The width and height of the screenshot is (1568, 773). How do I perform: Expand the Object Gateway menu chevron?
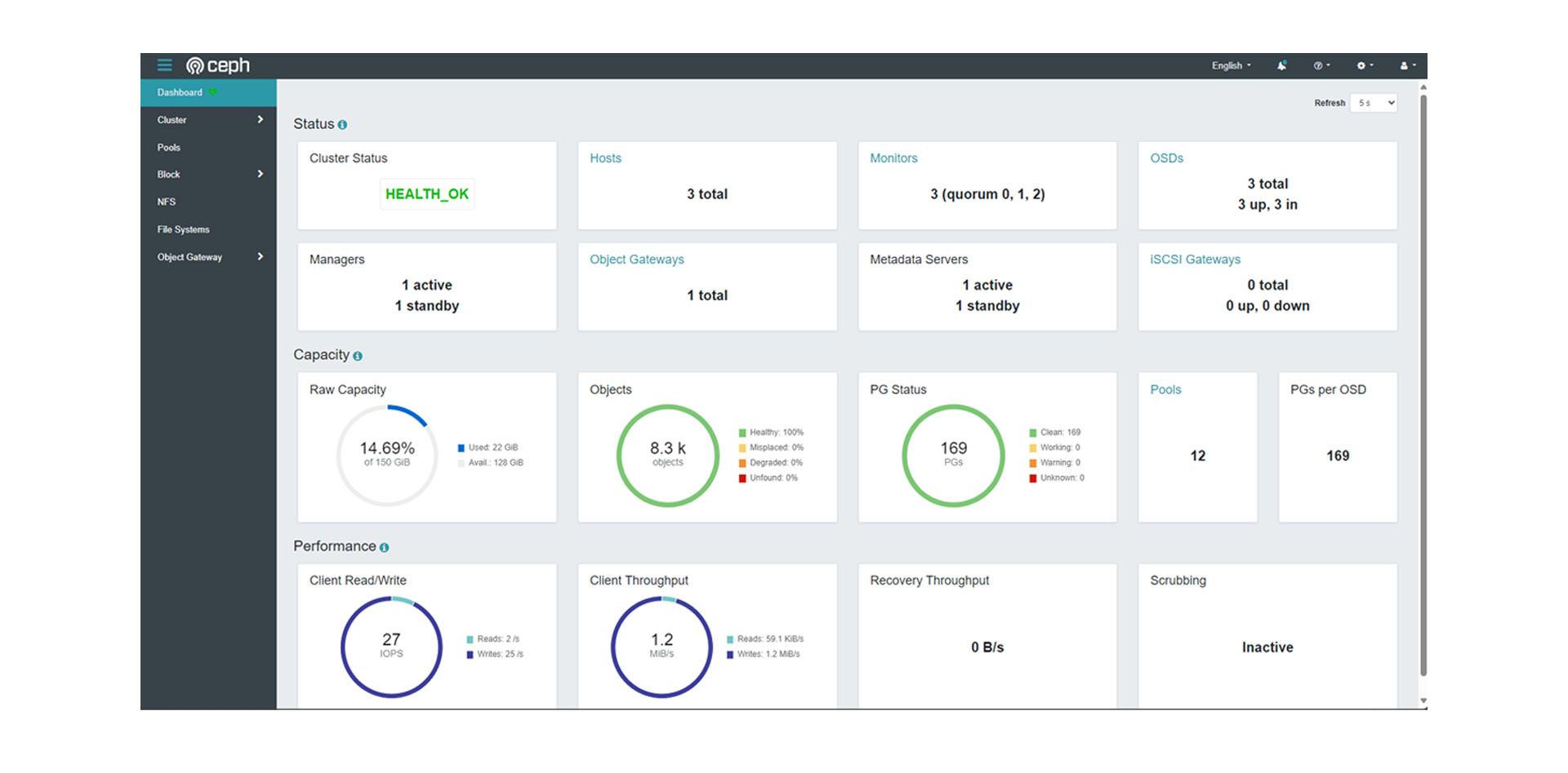(x=260, y=256)
